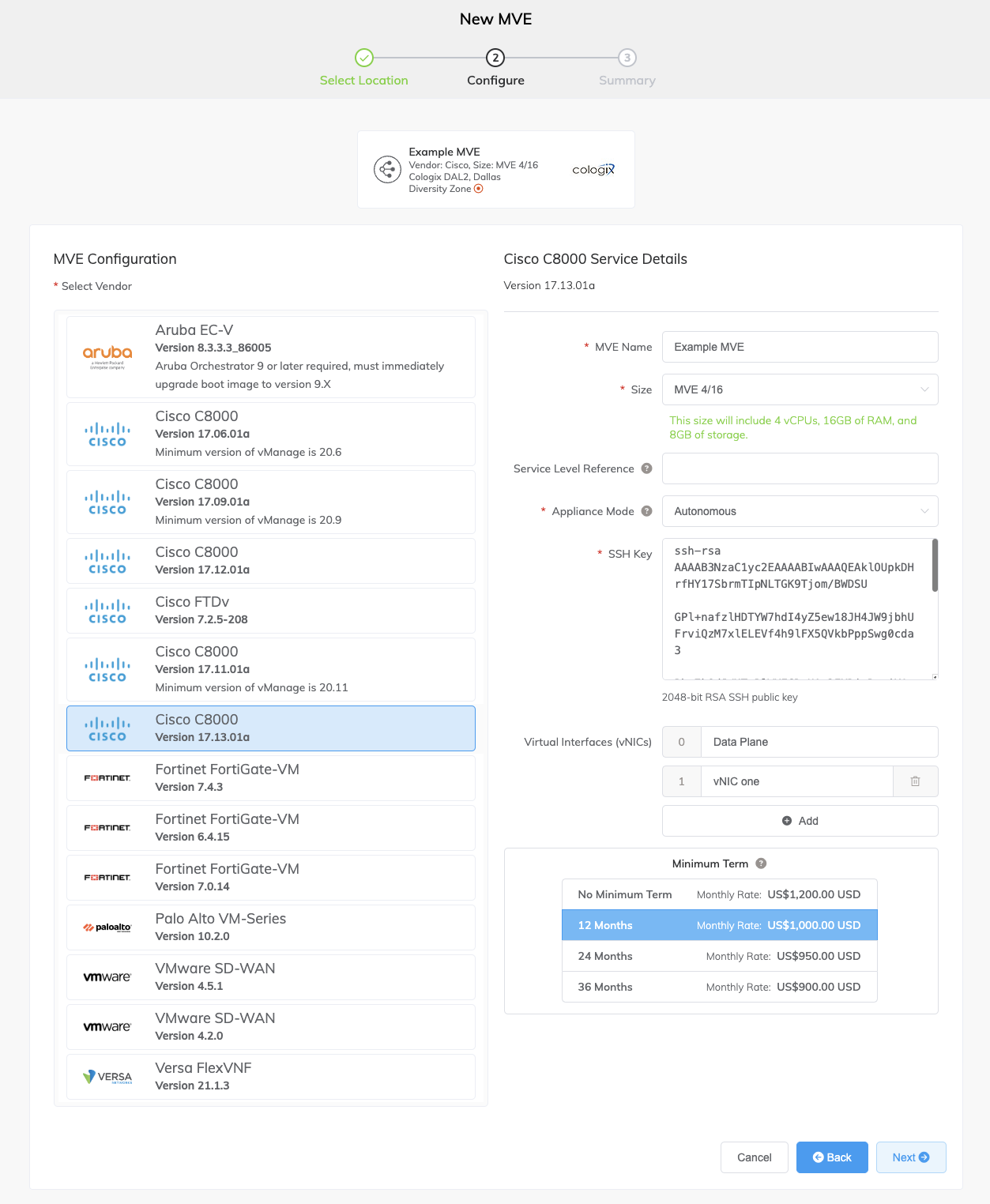Click Cisco logo on version 17.12.01a card
The width and height of the screenshot is (990, 1204).
[107, 562]
